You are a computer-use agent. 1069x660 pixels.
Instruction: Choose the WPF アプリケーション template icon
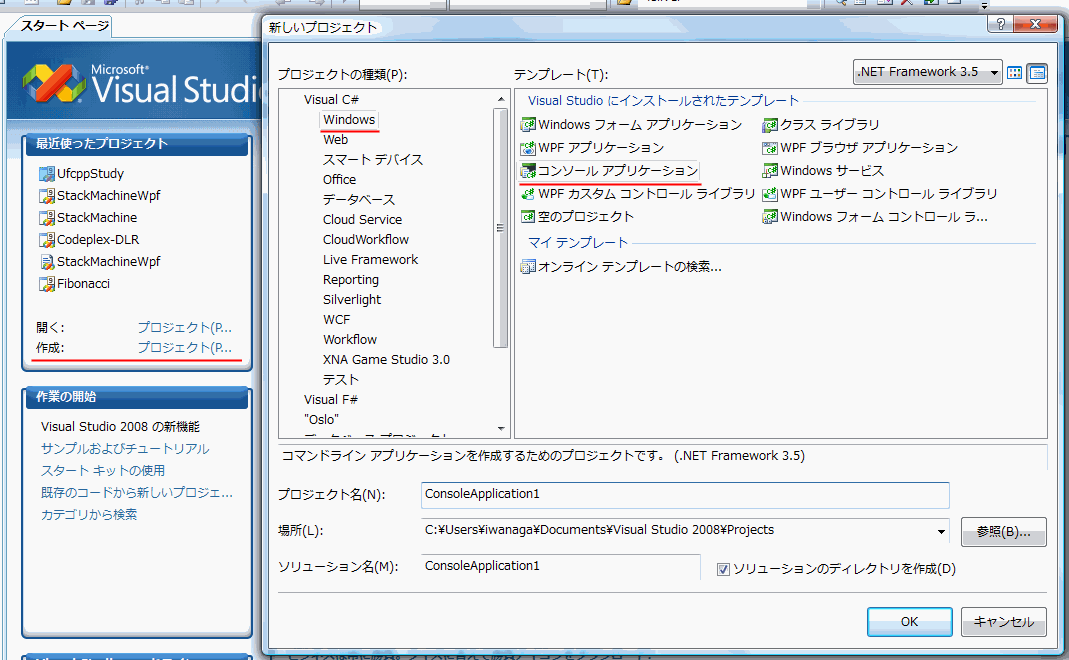pos(528,148)
